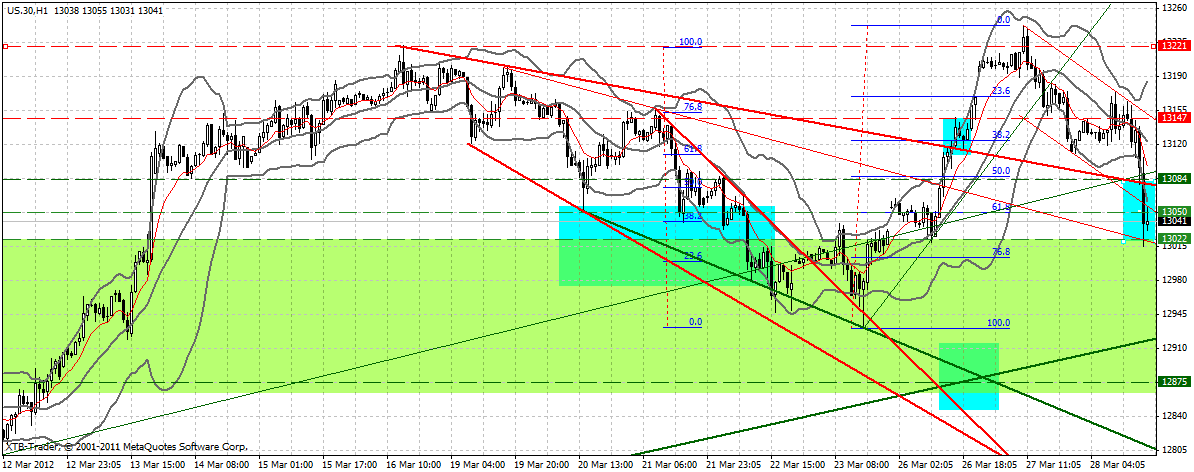Image resolution: width=1194 pixels, height=472 pixels.
Task: Click the 100.0 Fibonacci label near 12945 level
Action: pyautogui.click(x=998, y=323)
